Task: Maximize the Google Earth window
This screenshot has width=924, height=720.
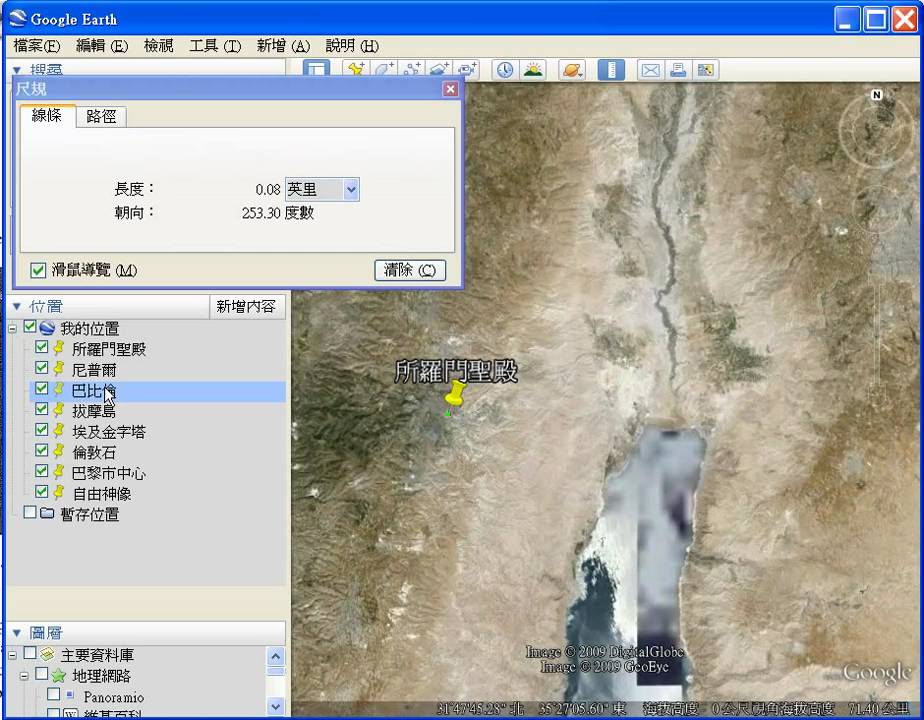Action: pos(875,19)
